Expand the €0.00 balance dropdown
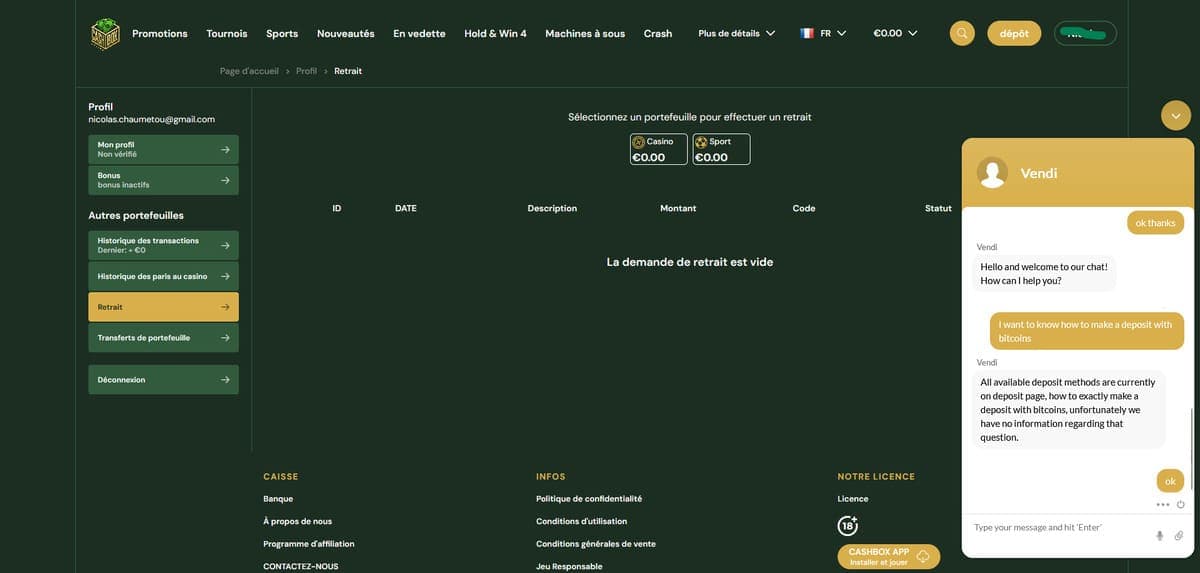 pos(895,33)
